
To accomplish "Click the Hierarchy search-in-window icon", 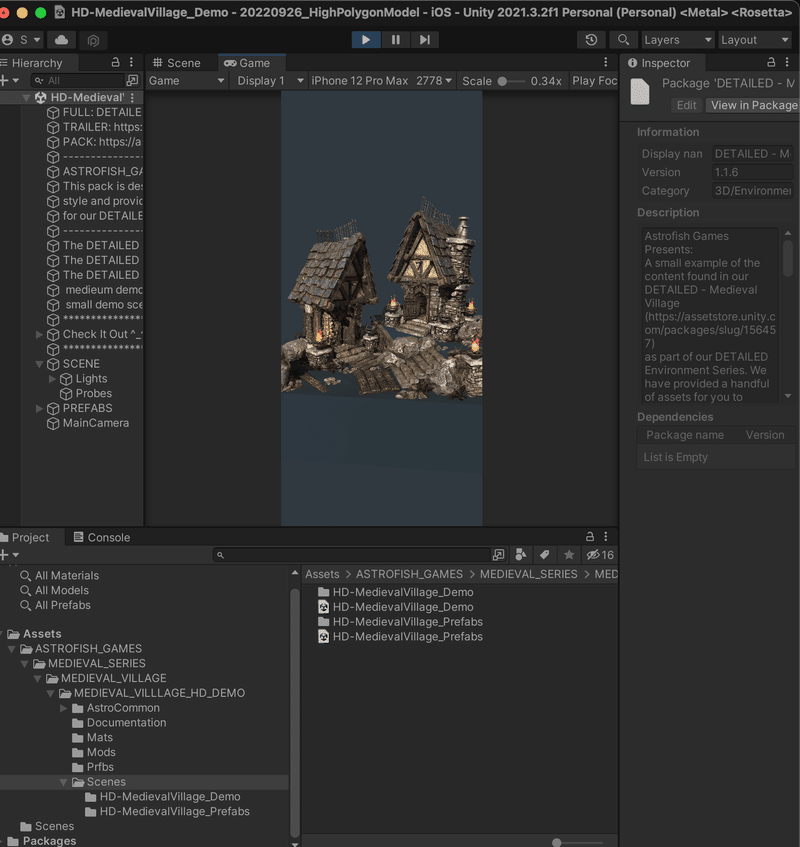I will coord(132,80).
